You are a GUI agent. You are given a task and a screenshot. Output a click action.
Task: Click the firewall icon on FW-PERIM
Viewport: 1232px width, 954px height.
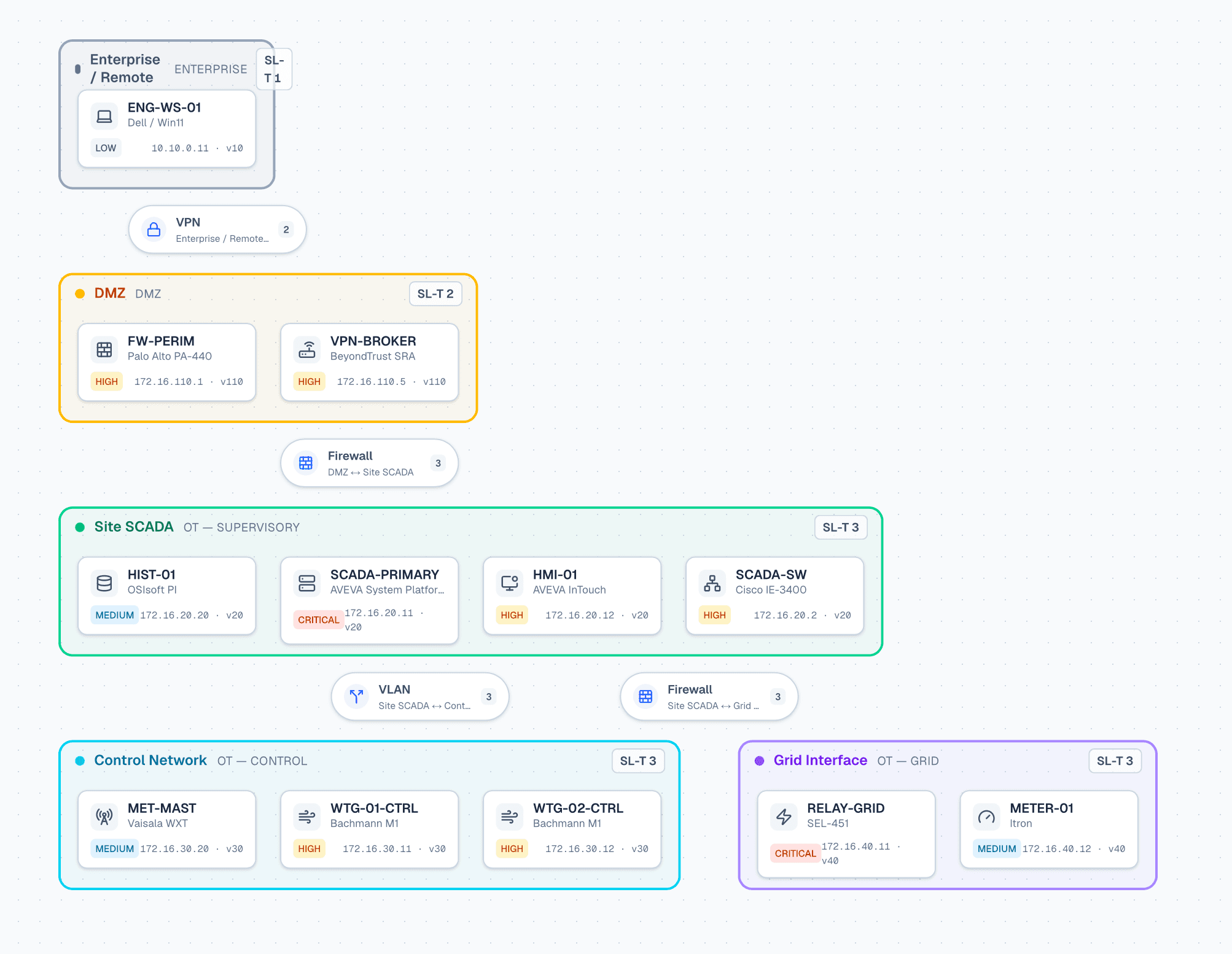pyautogui.click(x=104, y=350)
